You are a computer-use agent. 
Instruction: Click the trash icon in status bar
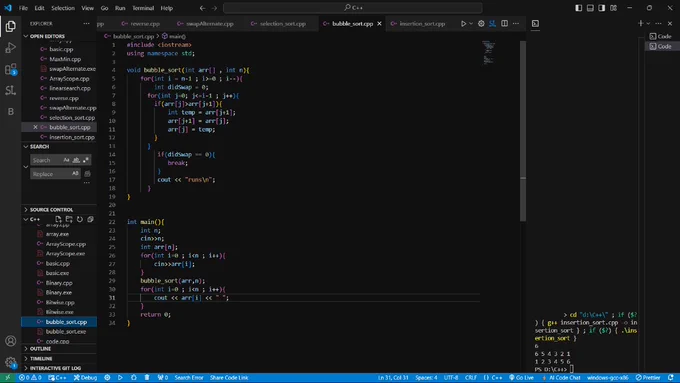[147, 377]
